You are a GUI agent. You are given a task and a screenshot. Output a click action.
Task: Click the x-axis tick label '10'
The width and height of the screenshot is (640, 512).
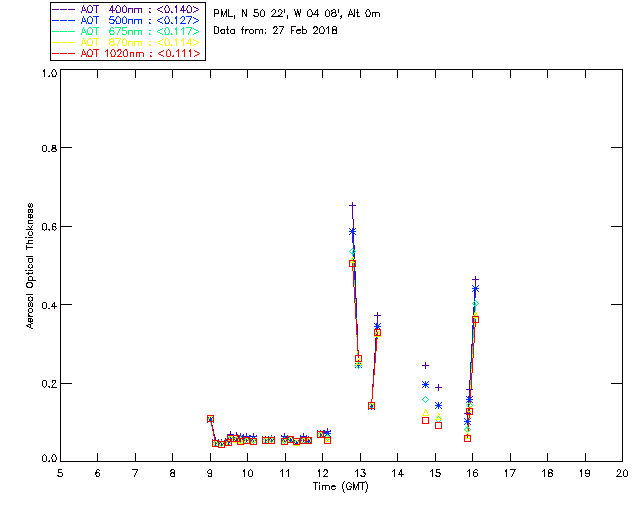[247, 473]
